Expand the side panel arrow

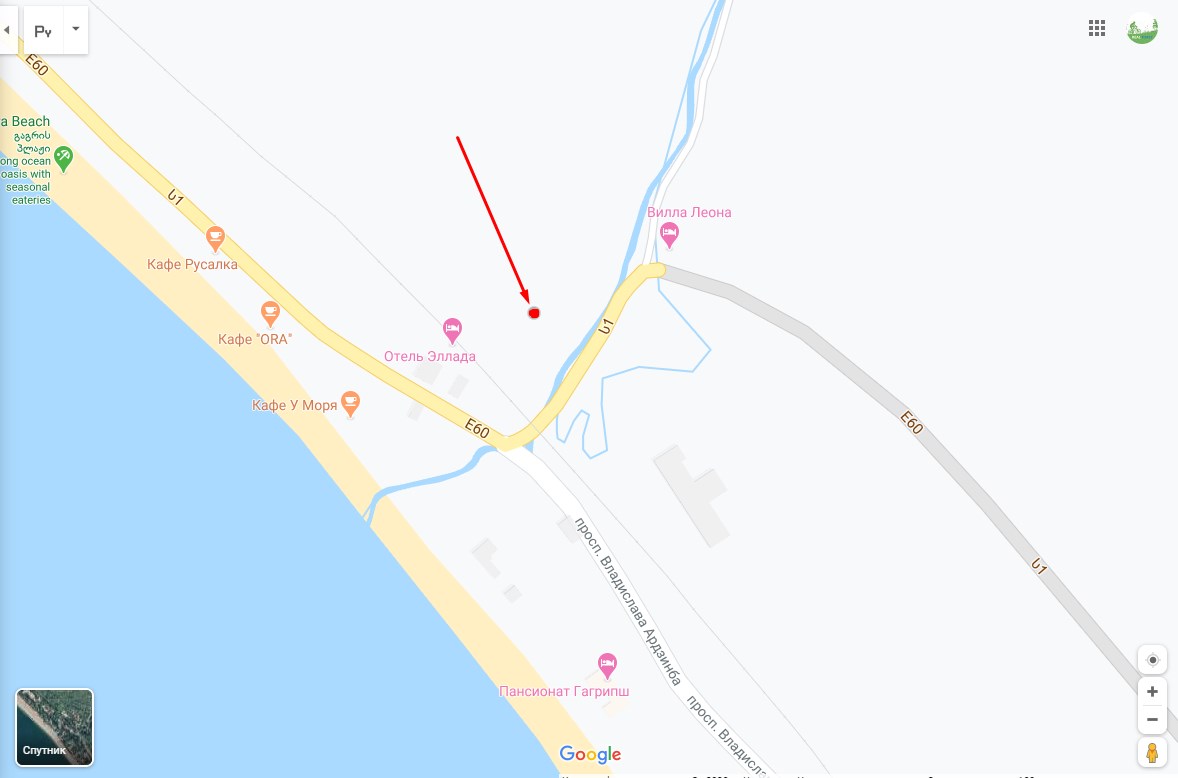click(7, 30)
